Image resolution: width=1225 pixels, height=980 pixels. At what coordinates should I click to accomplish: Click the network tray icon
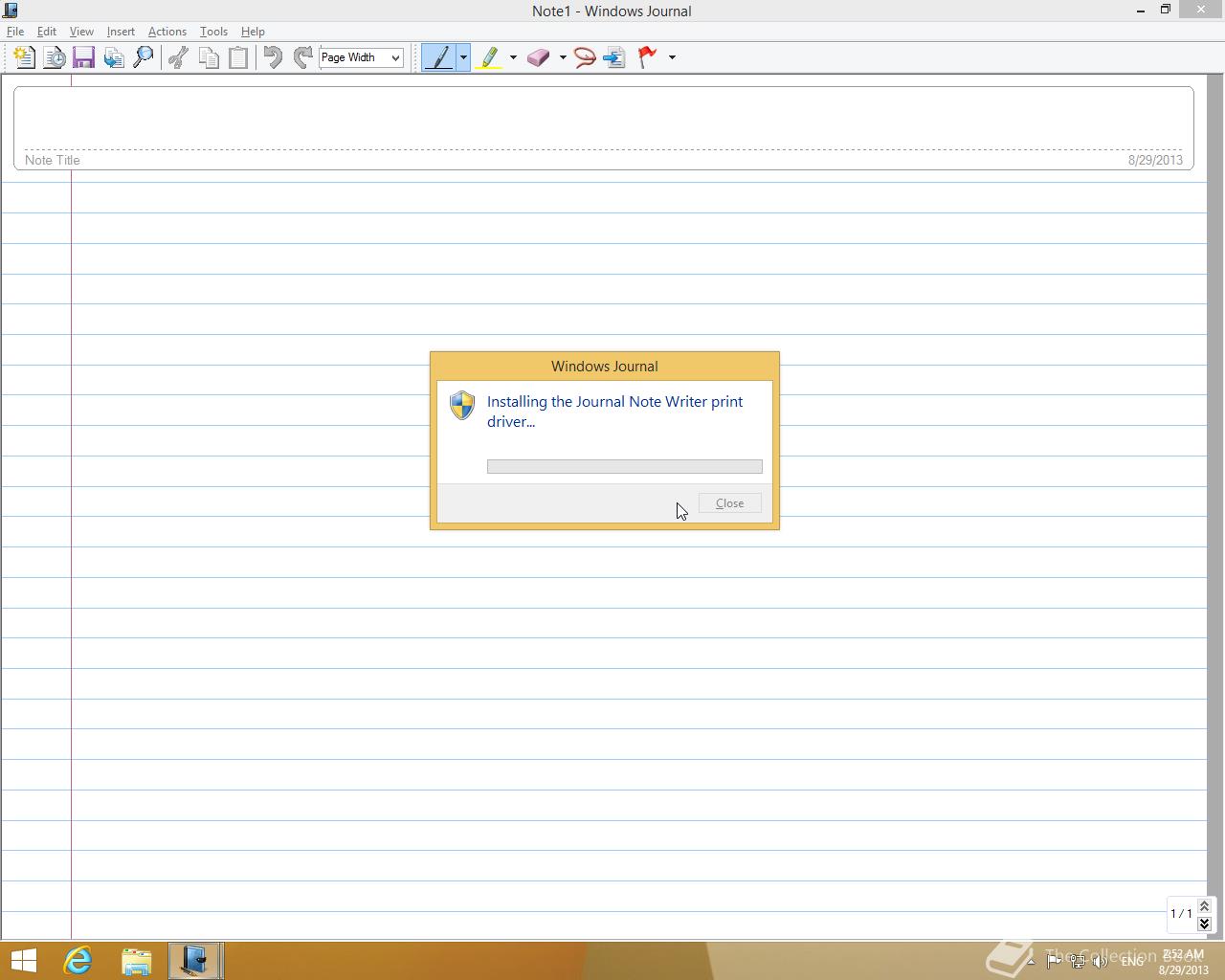1078,962
